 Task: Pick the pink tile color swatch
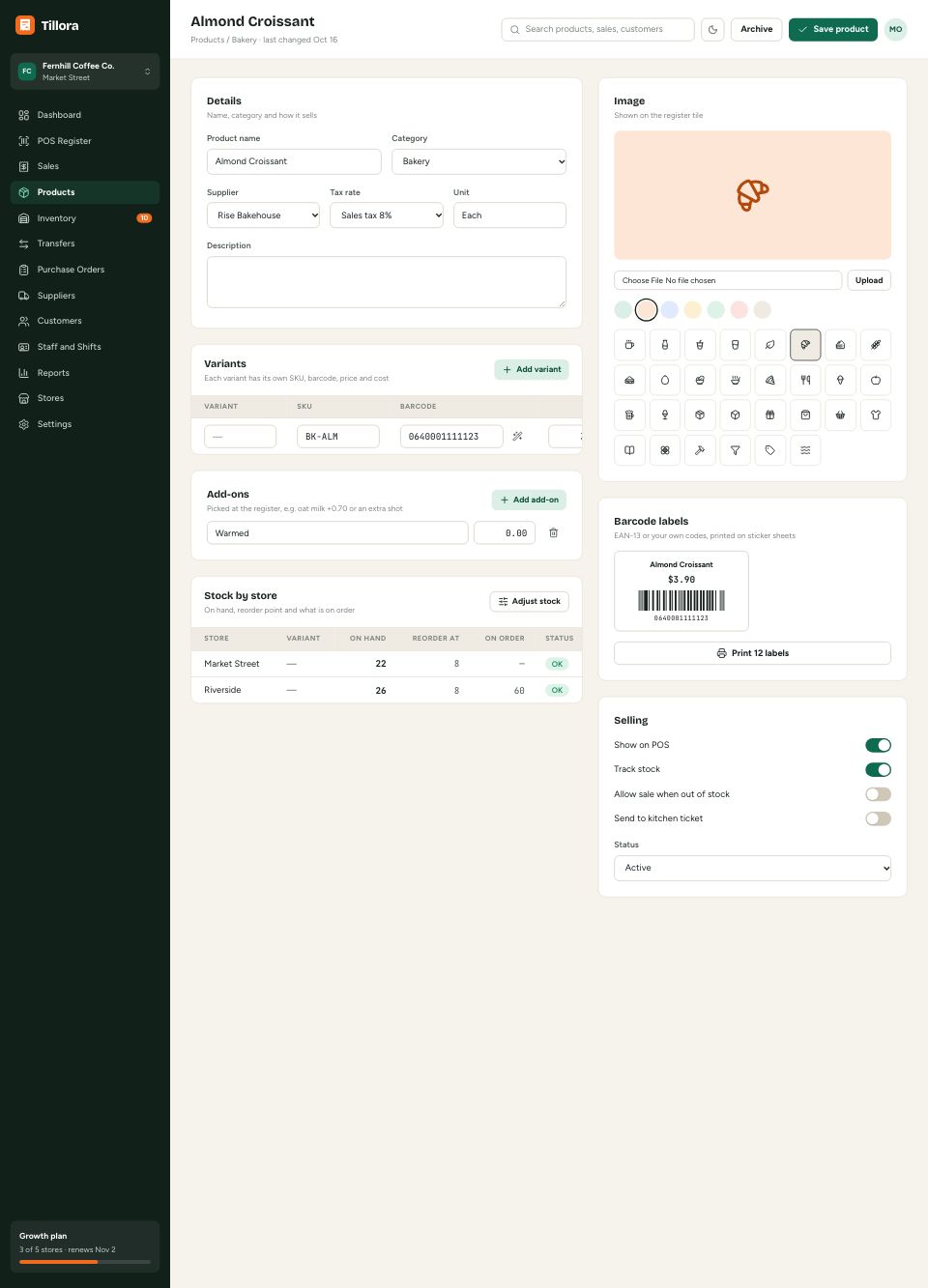(x=739, y=310)
